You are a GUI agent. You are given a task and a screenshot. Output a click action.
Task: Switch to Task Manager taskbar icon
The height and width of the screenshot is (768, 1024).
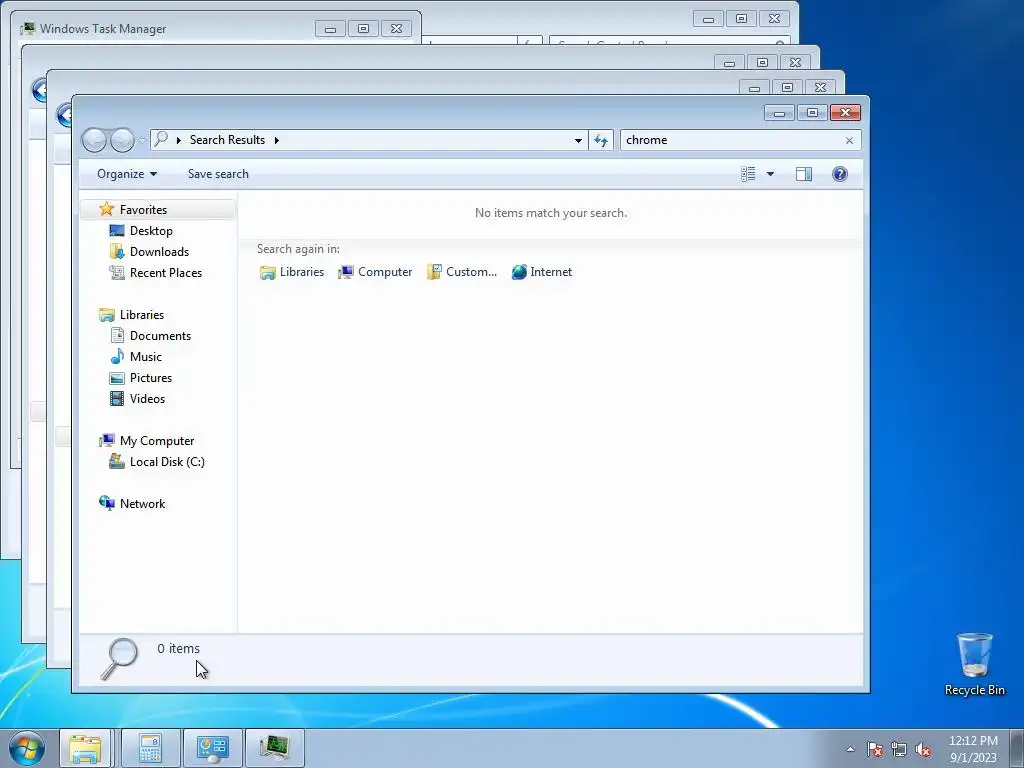click(275, 748)
